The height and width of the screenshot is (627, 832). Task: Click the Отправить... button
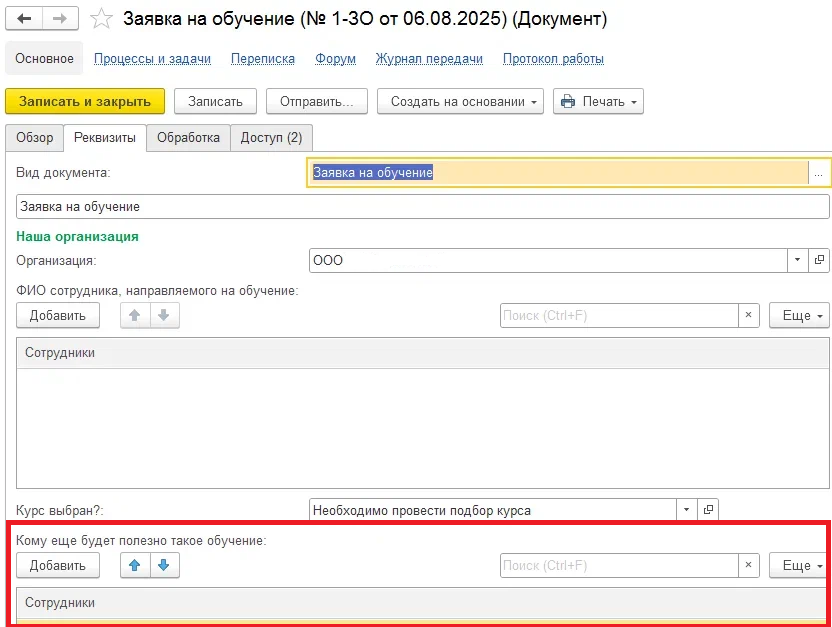click(x=317, y=101)
